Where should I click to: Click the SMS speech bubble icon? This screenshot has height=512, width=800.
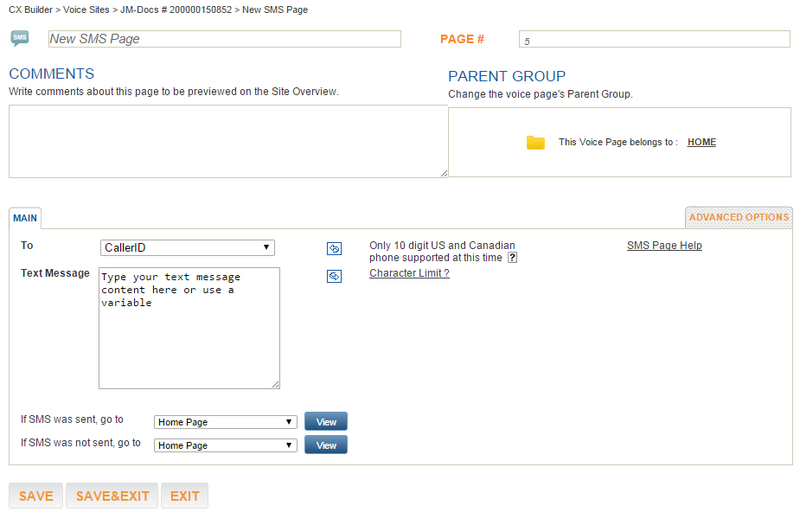20,38
